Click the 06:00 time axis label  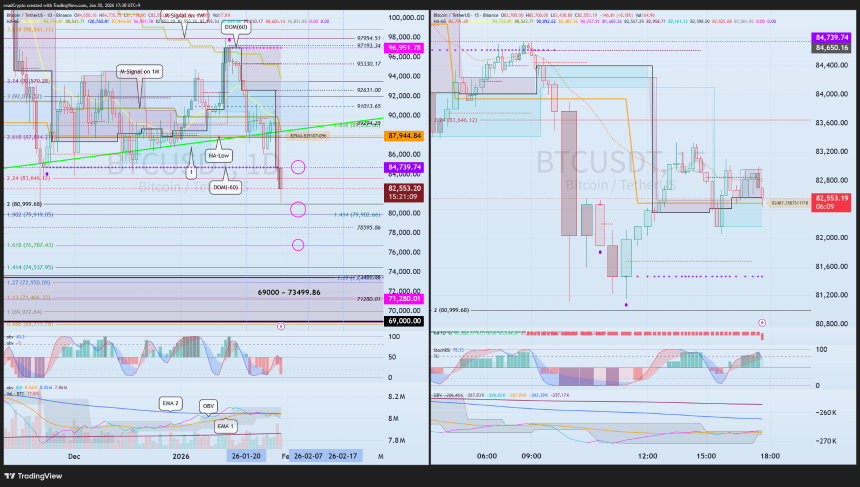487,456
